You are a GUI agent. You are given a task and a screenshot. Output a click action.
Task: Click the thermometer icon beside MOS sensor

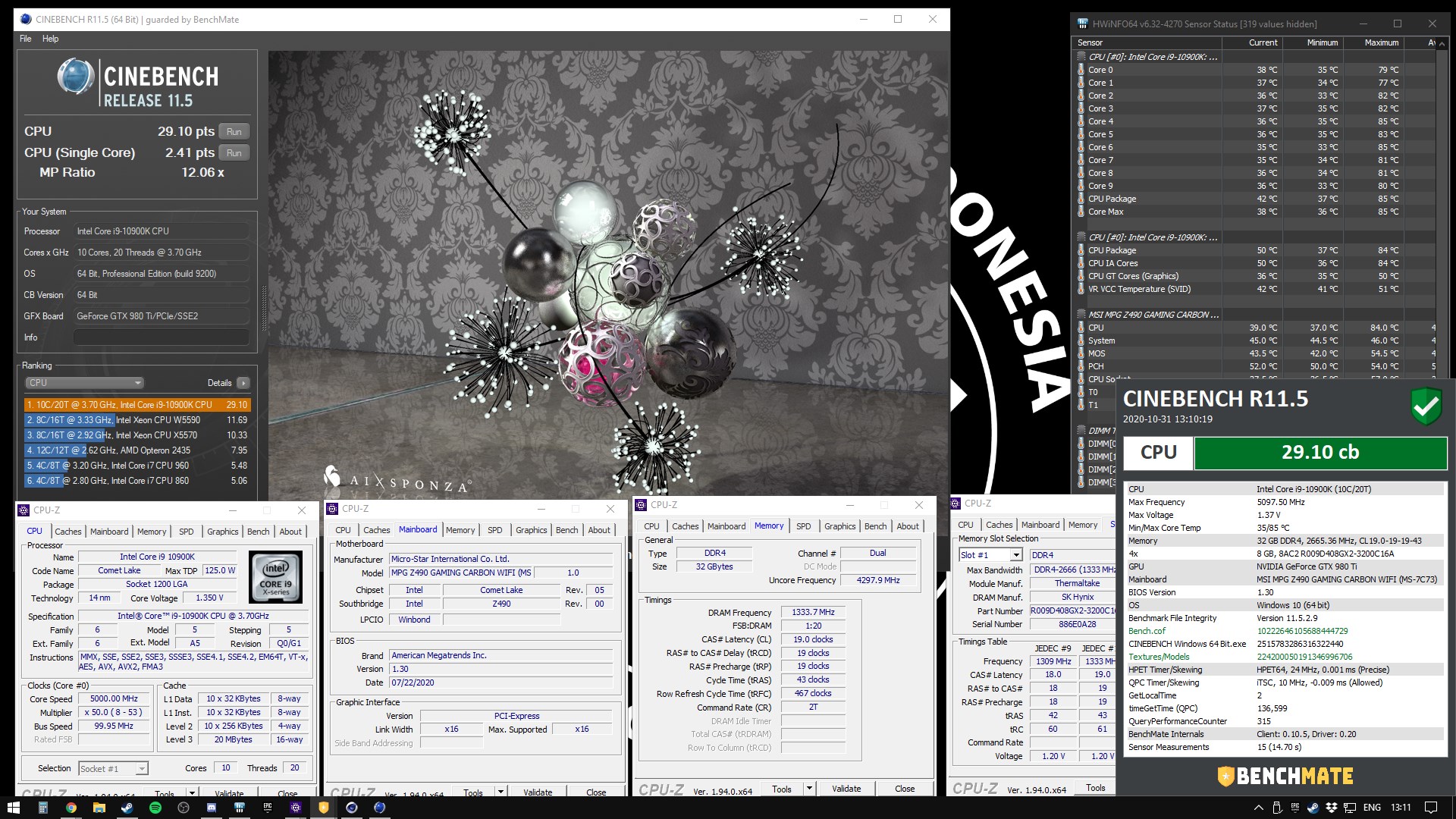1081,353
